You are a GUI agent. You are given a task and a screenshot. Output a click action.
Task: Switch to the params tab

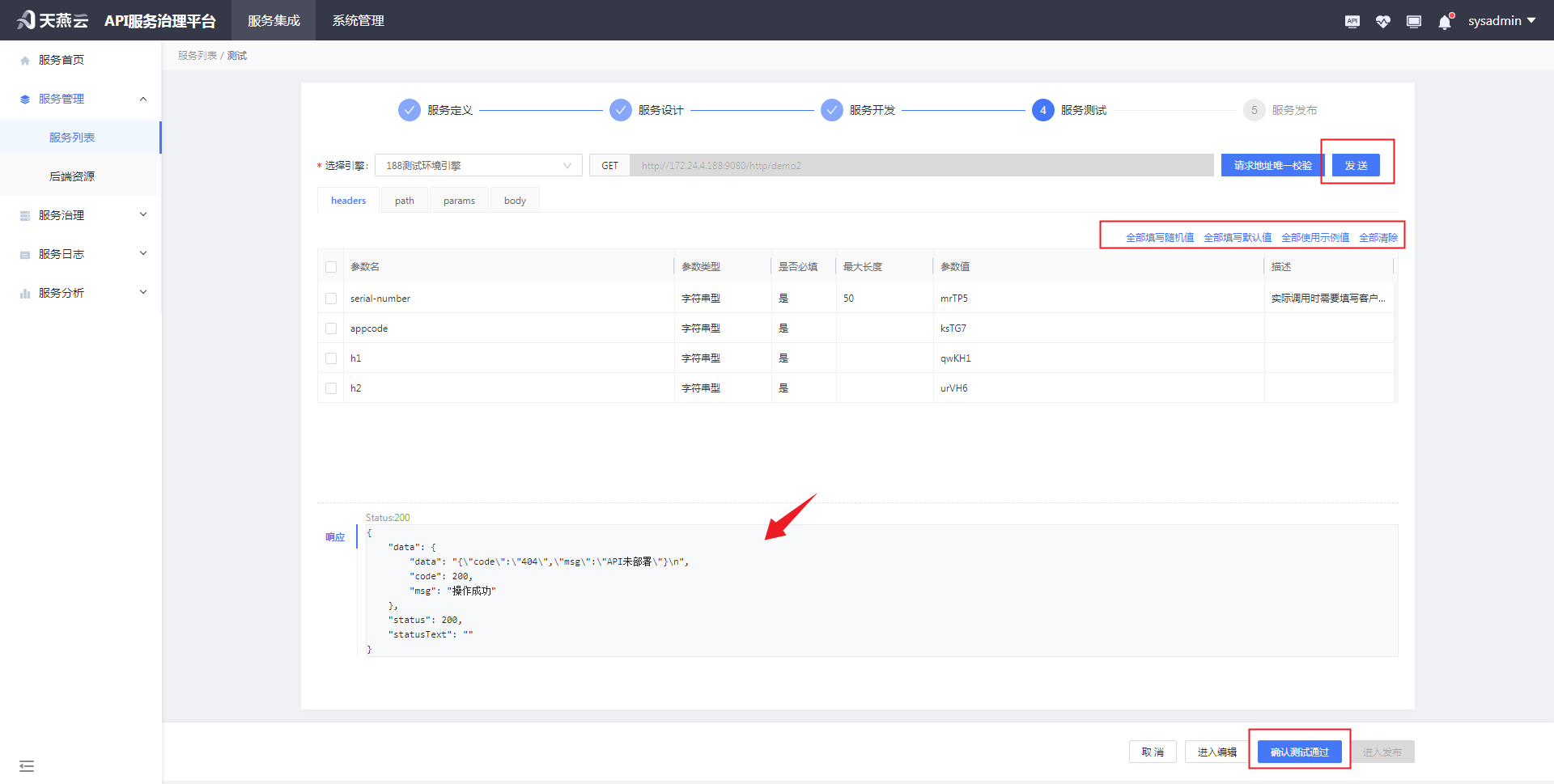[x=459, y=201]
